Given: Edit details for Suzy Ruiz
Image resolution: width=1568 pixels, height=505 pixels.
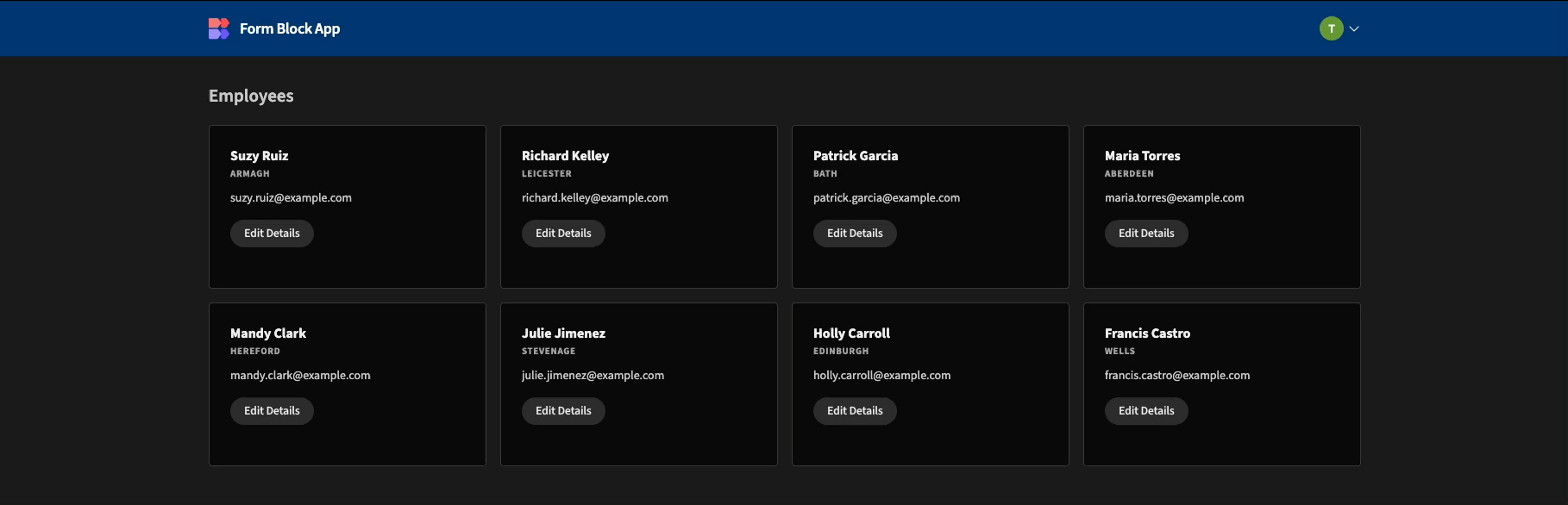Looking at the screenshot, I should [x=272, y=234].
